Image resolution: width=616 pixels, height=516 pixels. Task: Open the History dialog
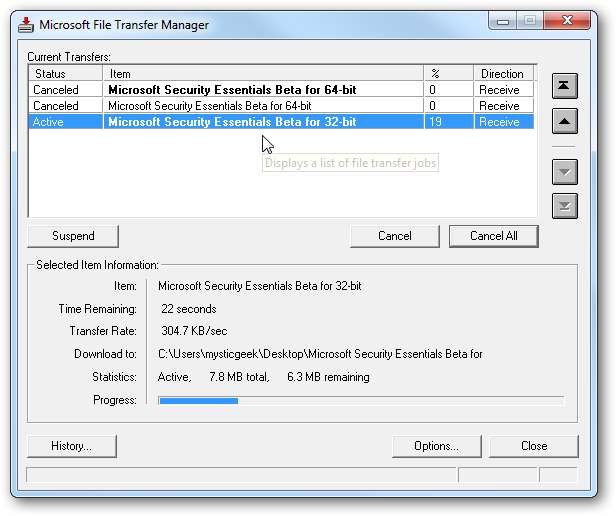[x=72, y=446]
